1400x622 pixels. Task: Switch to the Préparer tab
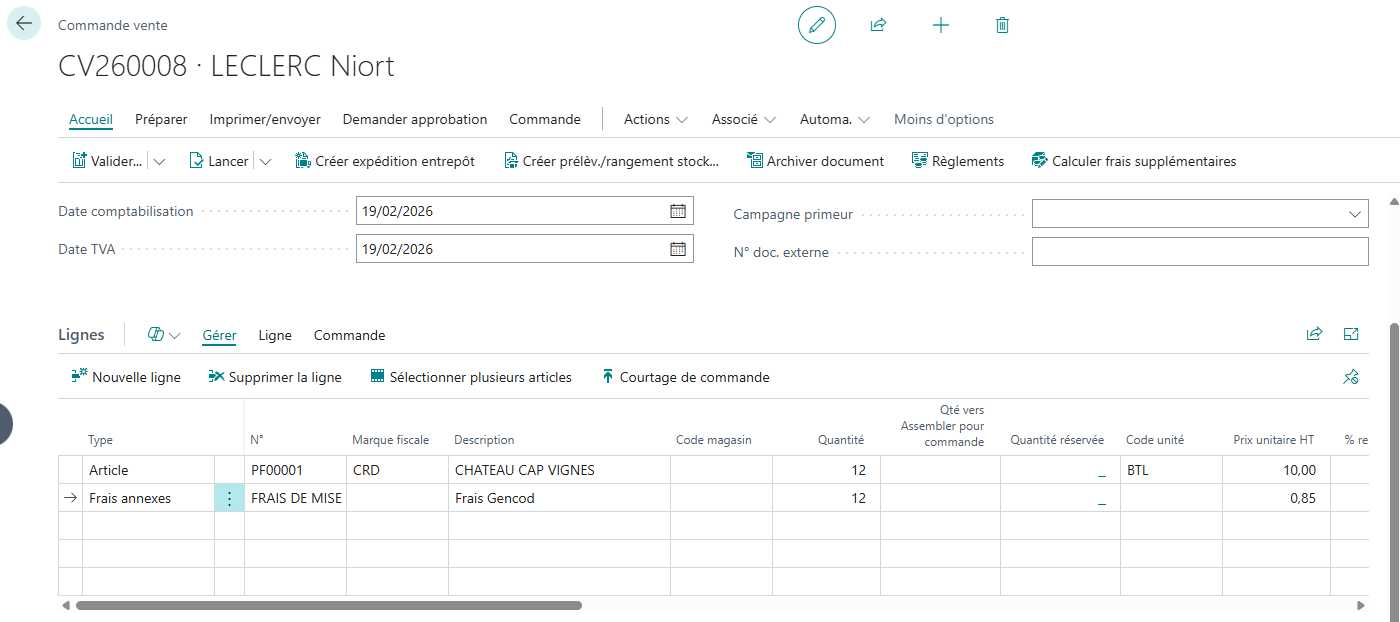click(x=161, y=119)
